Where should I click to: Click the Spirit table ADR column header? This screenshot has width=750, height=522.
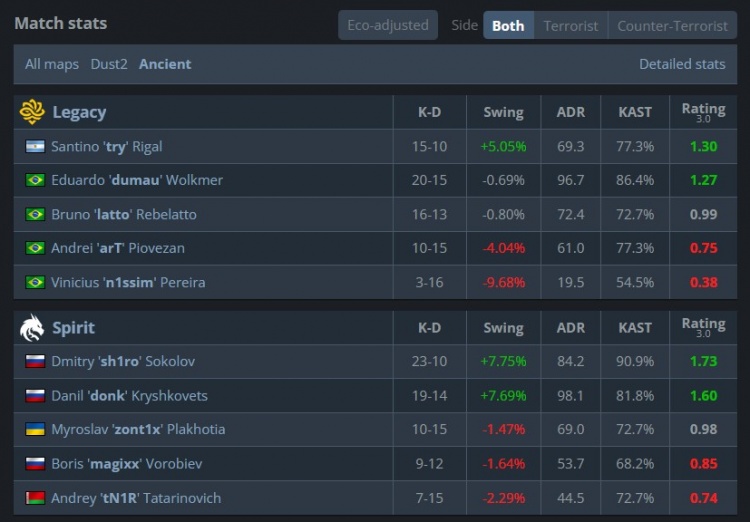[571, 328]
